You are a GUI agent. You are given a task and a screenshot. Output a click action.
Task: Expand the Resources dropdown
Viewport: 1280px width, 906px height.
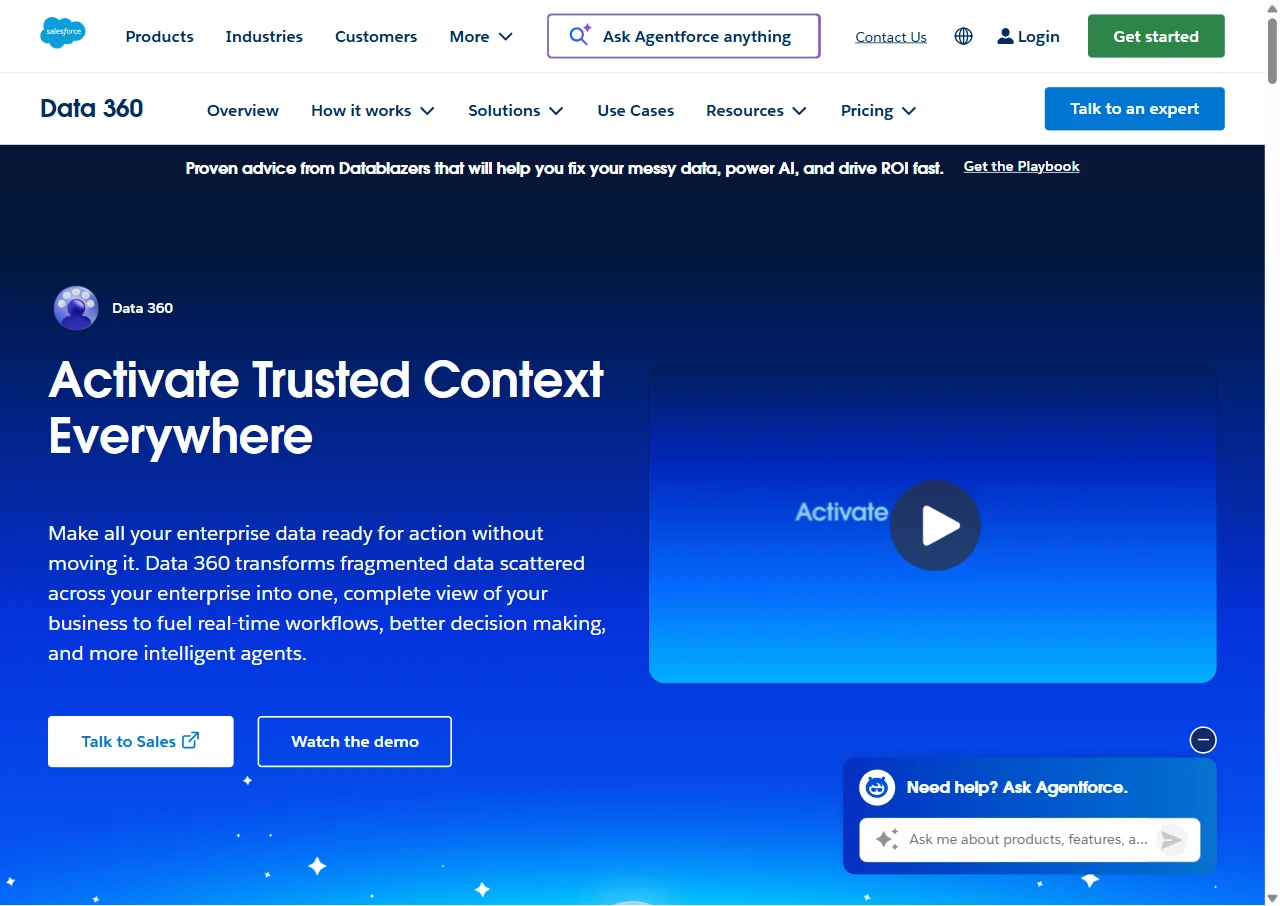tap(756, 110)
